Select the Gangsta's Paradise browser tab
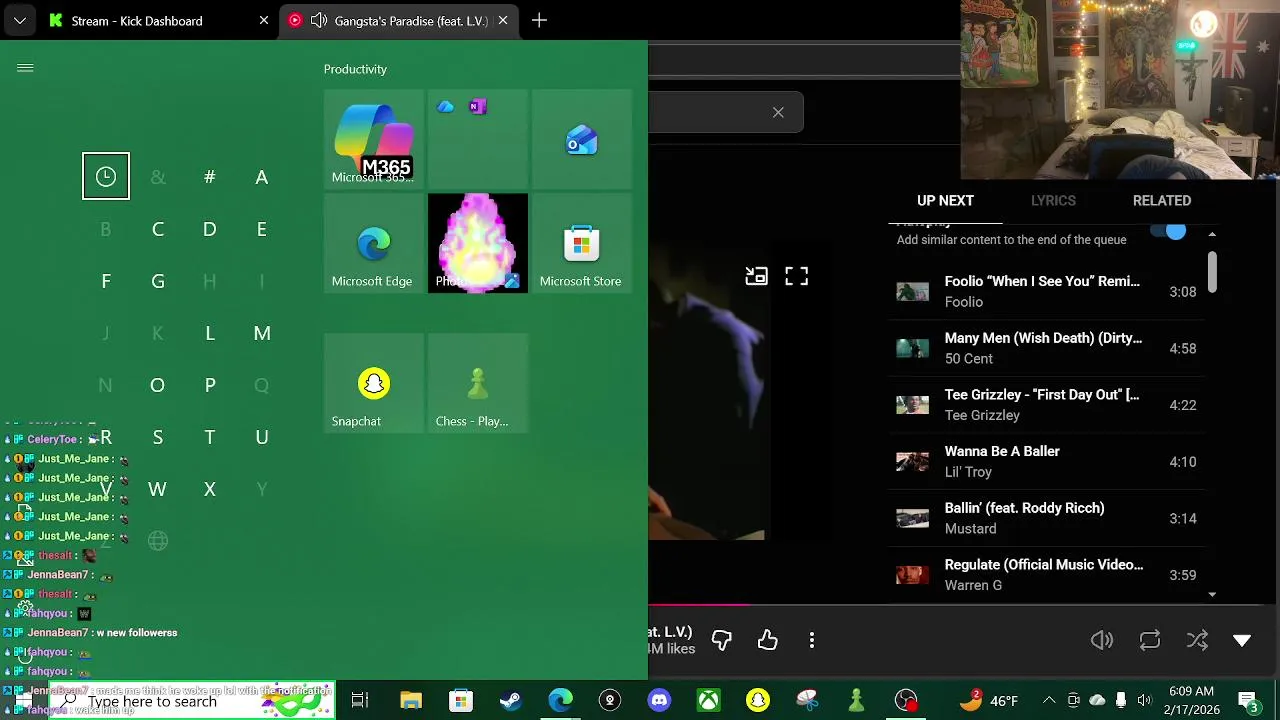Screen dimensions: 1280x720 [399, 20]
